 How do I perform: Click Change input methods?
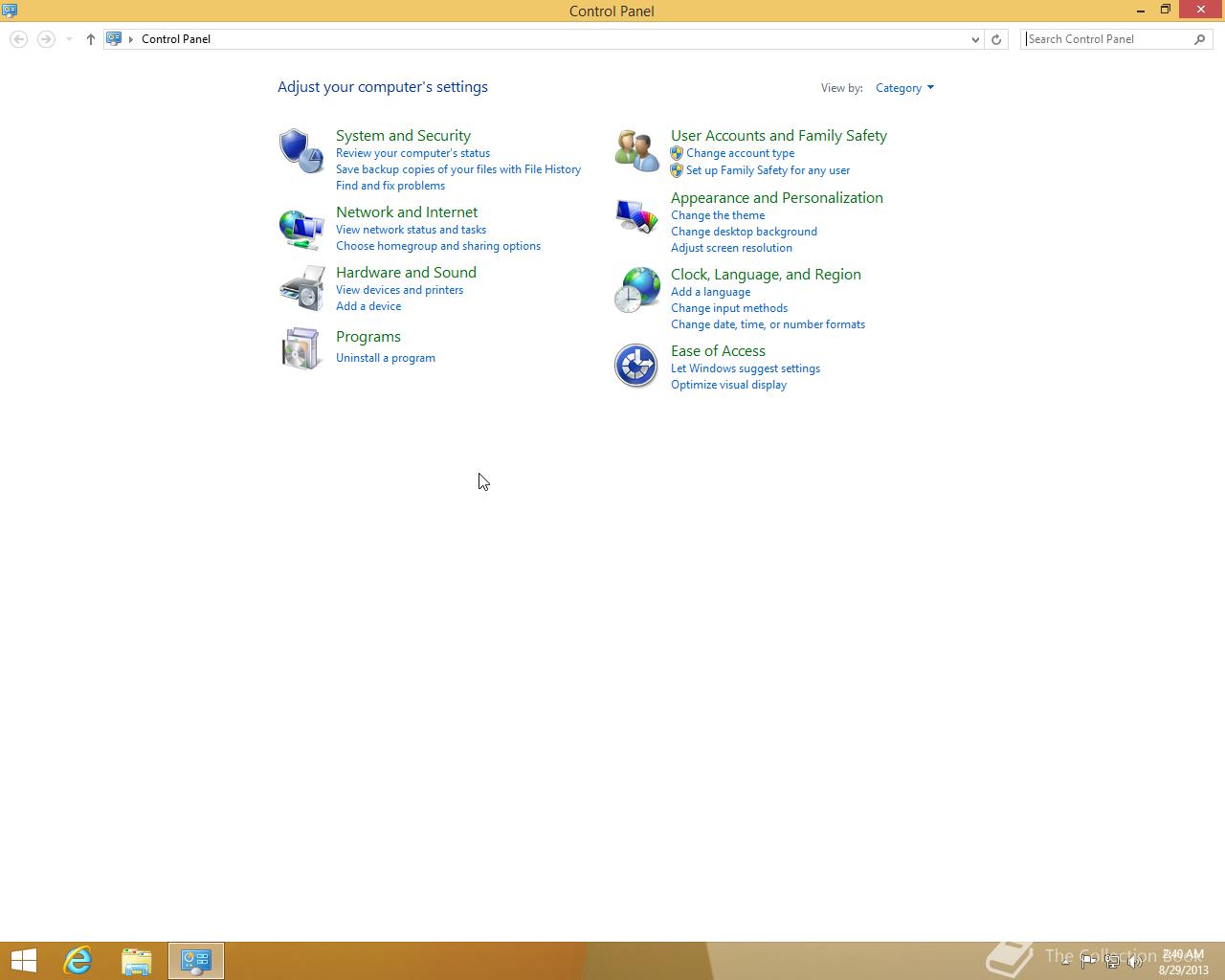[x=729, y=308]
